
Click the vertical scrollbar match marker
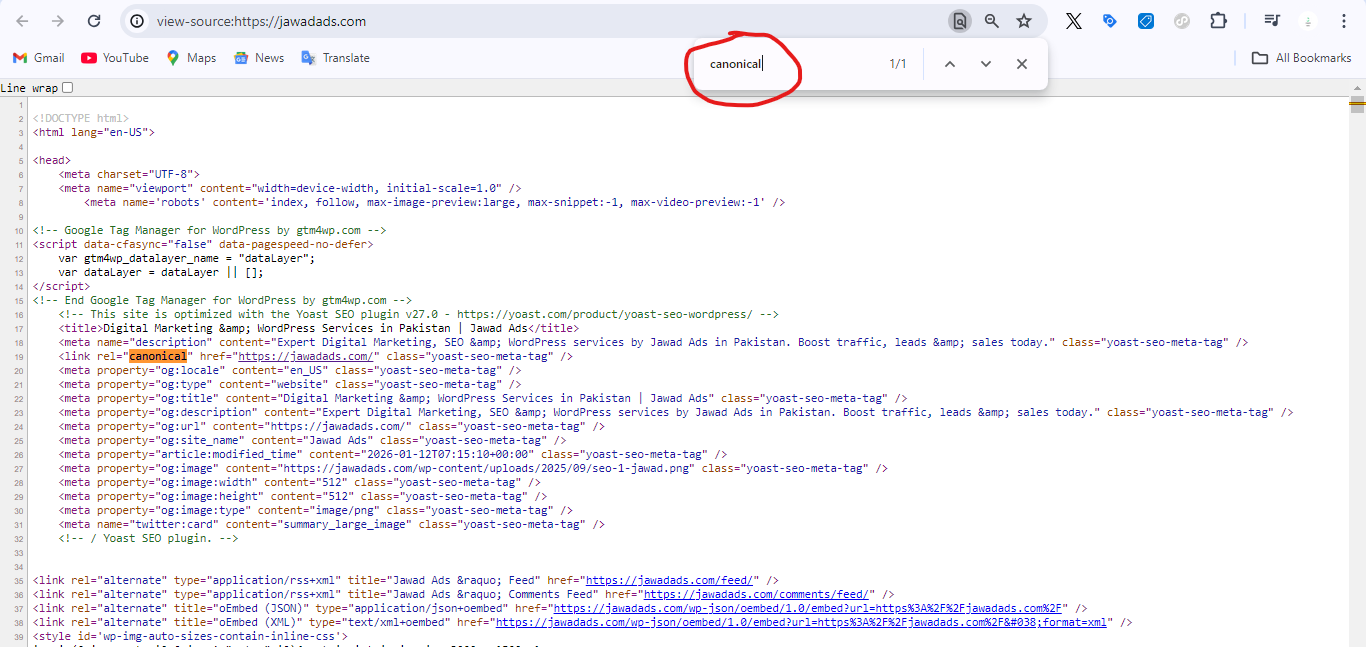tap(1357, 103)
